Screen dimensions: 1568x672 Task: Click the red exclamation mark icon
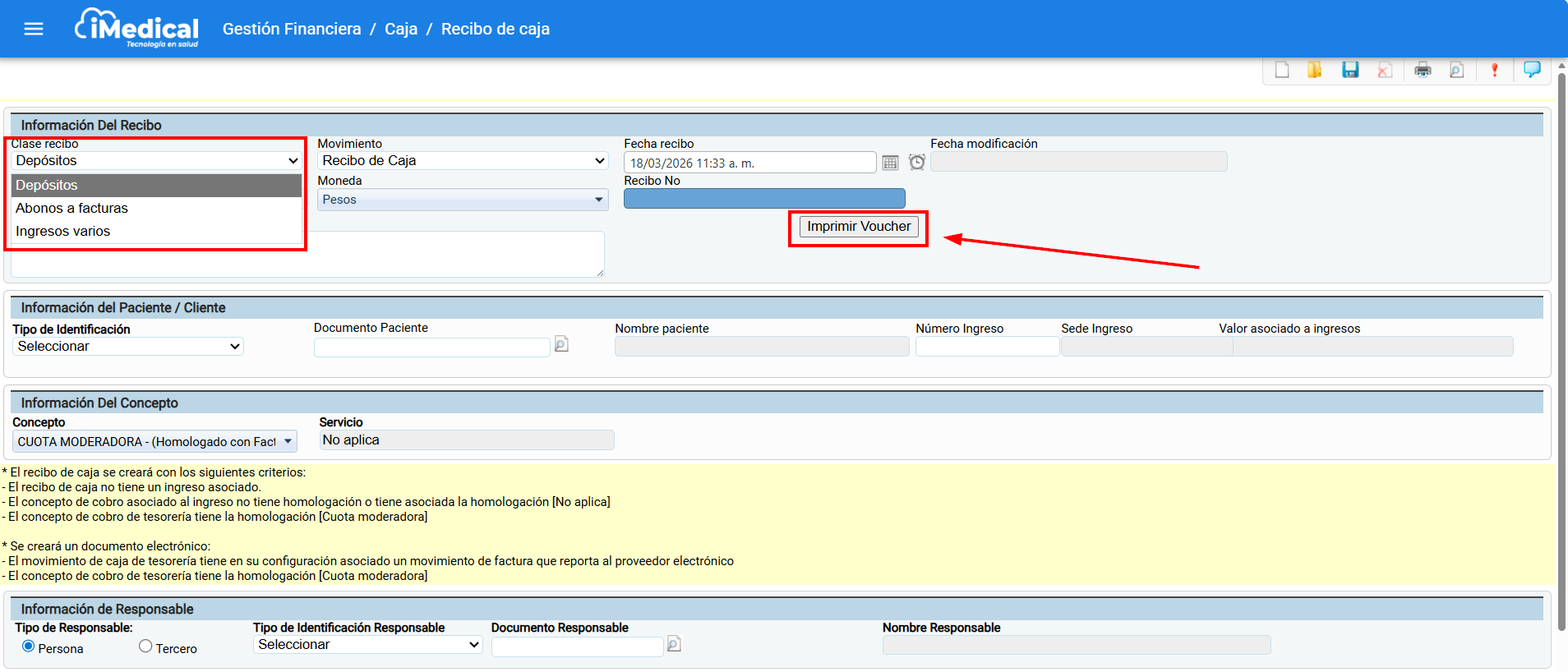tap(1494, 70)
